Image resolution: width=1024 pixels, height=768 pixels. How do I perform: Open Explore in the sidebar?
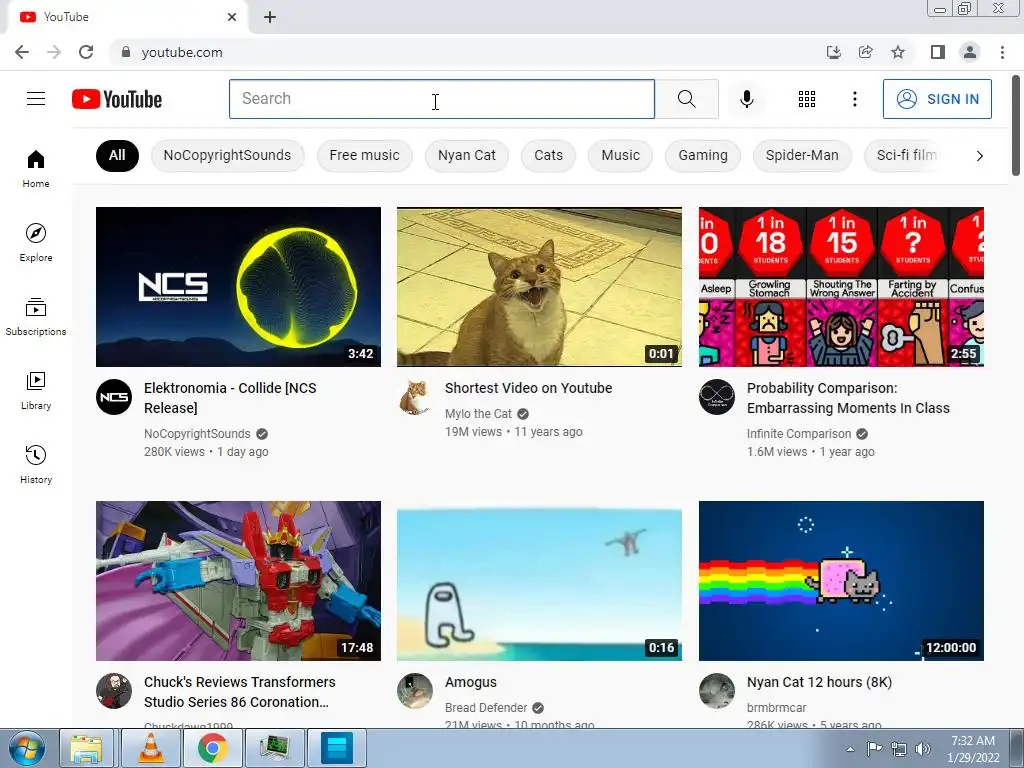pos(36,242)
